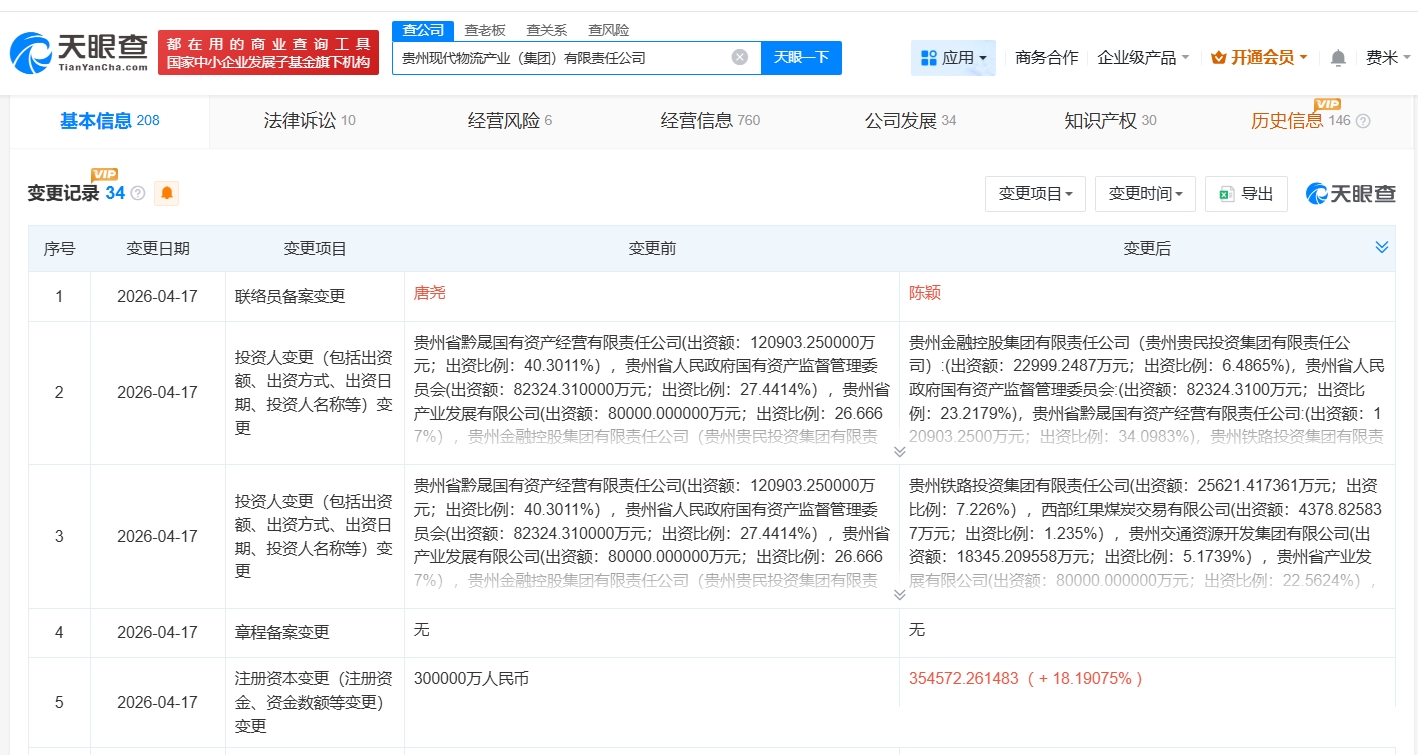Expand all rows with the double-chevron icon

[x=1382, y=247]
